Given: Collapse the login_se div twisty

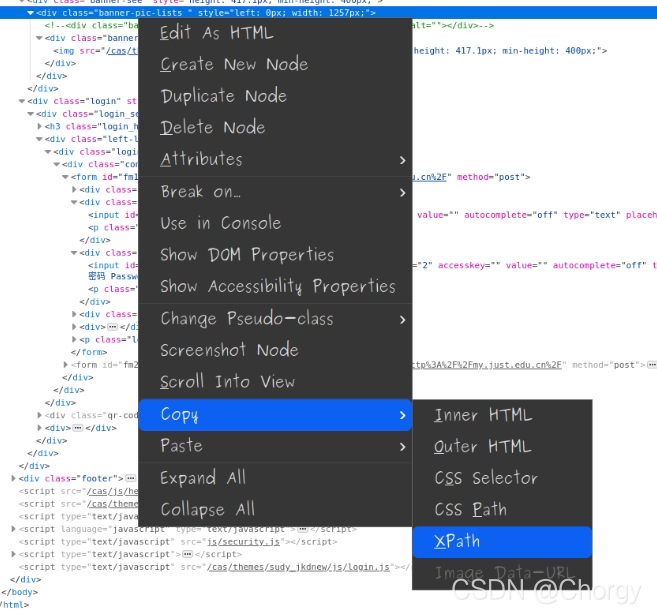Looking at the screenshot, I should point(30,114).
